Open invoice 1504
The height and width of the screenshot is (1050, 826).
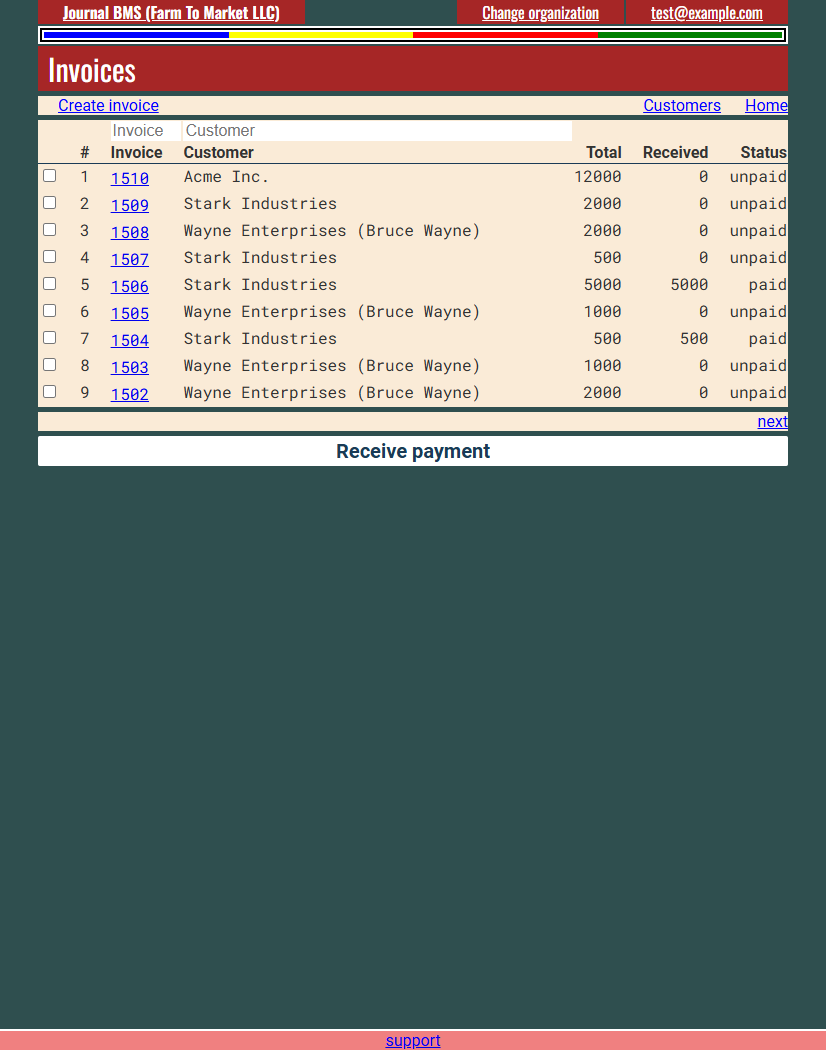pos(129,340)
